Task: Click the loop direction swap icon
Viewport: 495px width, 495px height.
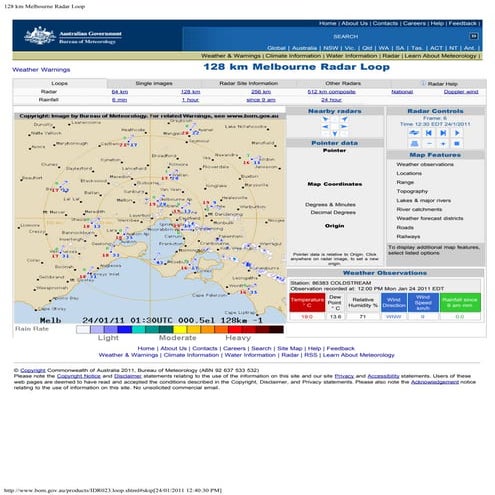Action: pyautogui.click(x=414, y=133)
